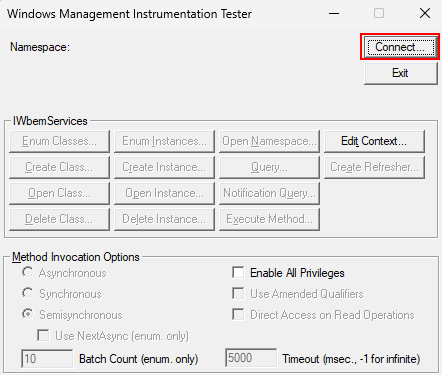Click the Enum Classes button

click(59, 141)
